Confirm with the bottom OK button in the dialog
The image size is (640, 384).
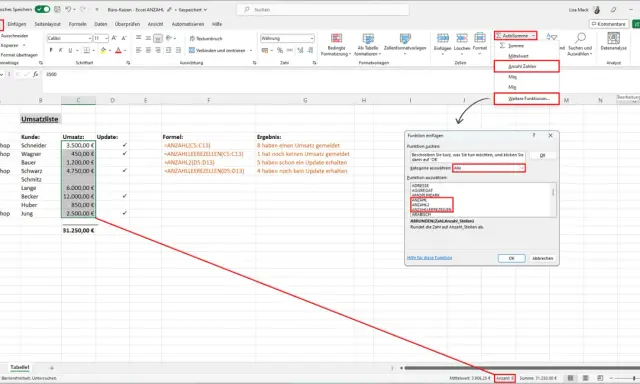pyautogui.click(x=511, y=258)
